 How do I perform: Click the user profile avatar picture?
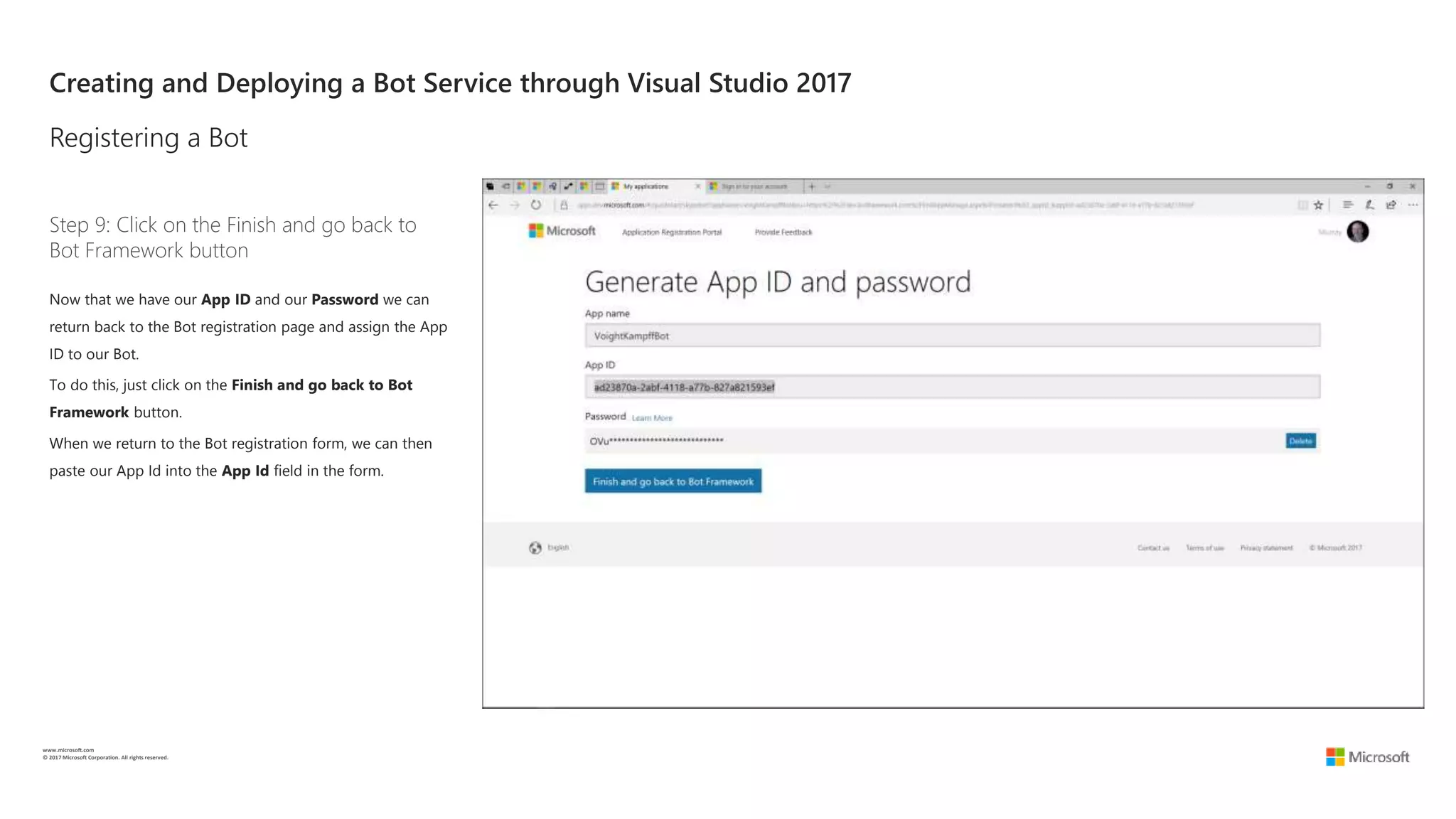1358,232
